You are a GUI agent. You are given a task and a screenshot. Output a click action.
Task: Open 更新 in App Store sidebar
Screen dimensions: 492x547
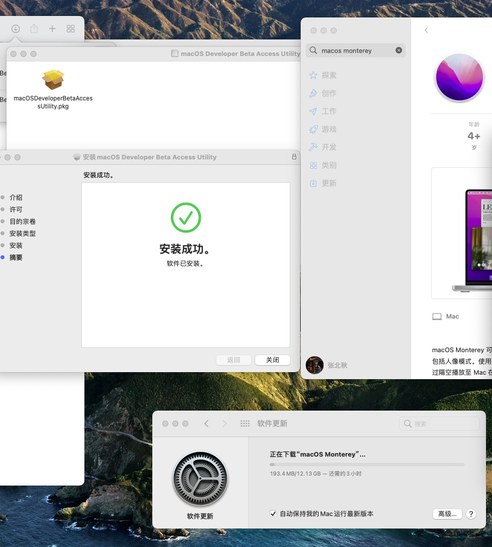(x=323, y=183)
